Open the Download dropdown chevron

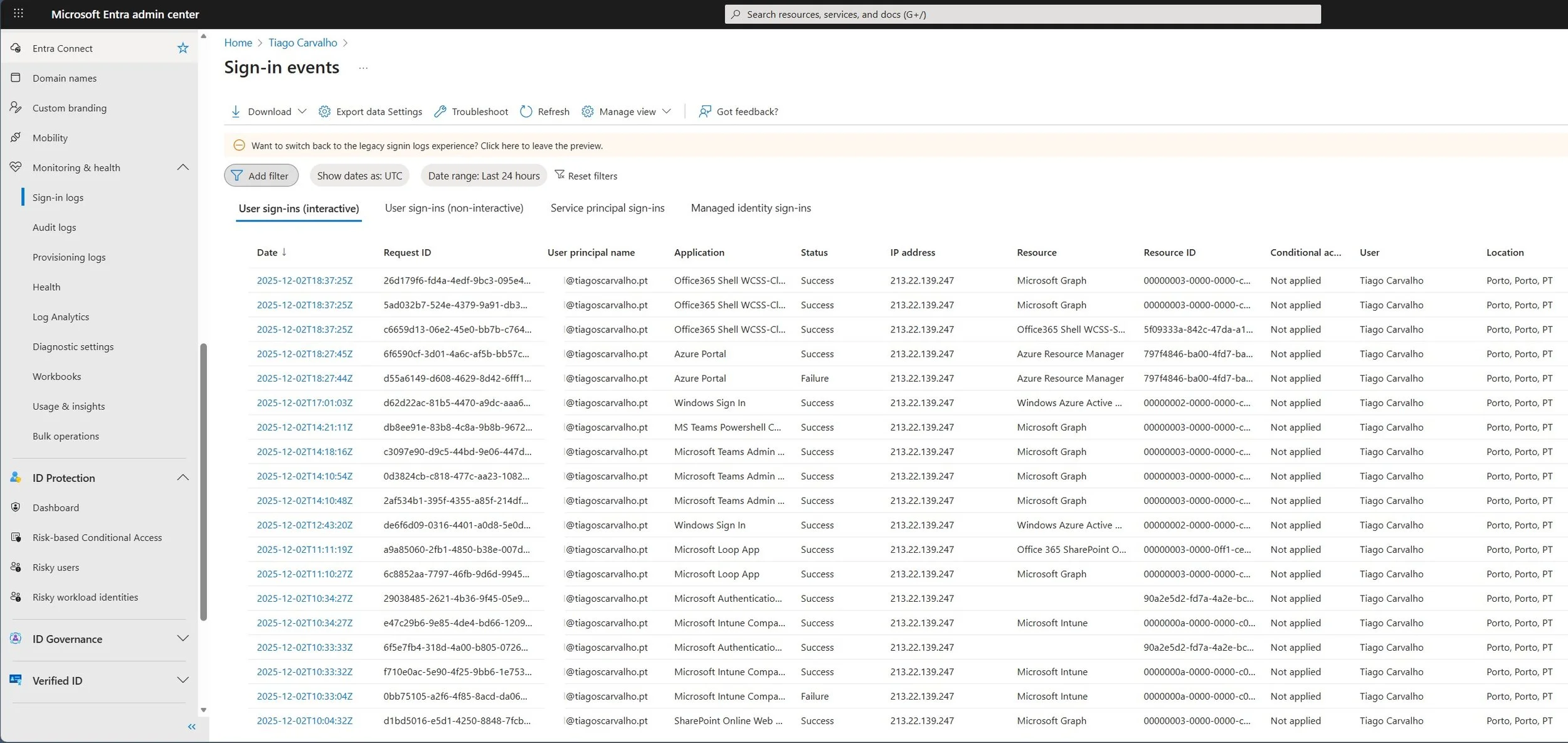[x=303, y=111]
